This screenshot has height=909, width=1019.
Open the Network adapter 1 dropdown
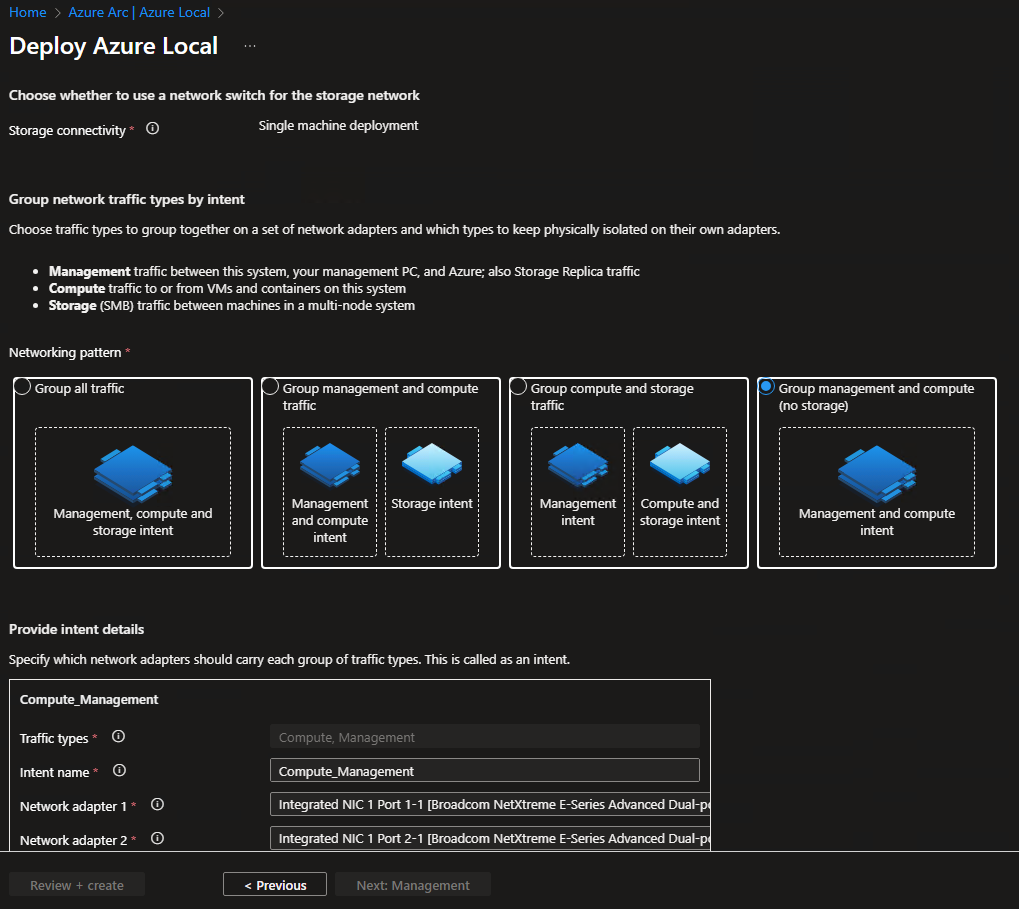(490, 804)
